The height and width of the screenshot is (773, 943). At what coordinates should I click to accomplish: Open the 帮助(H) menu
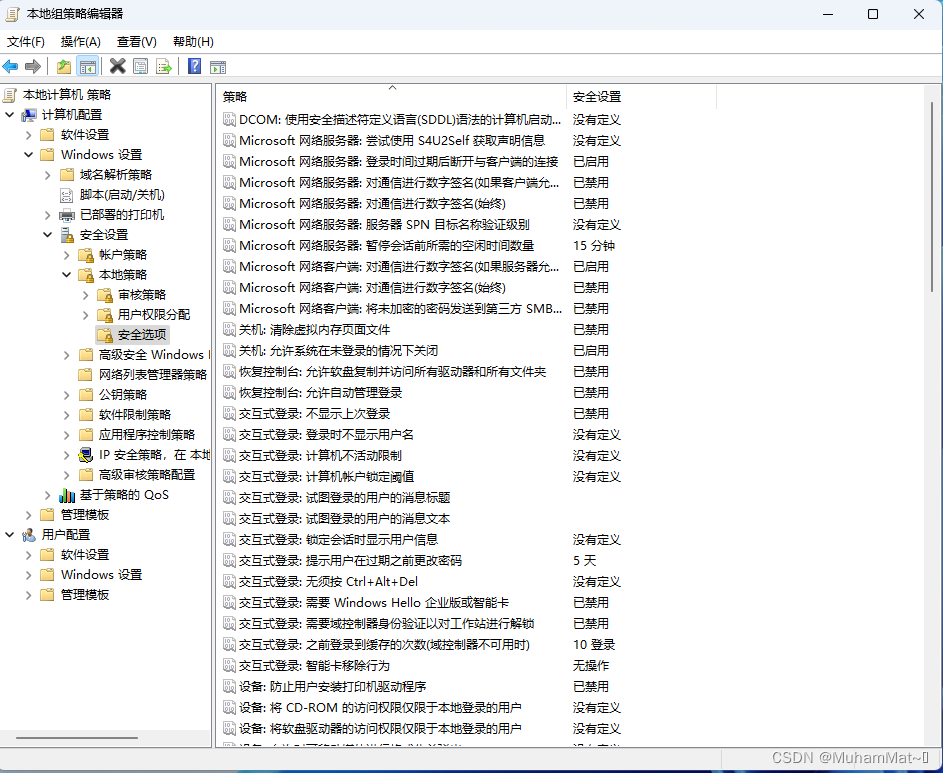point(193,42)
